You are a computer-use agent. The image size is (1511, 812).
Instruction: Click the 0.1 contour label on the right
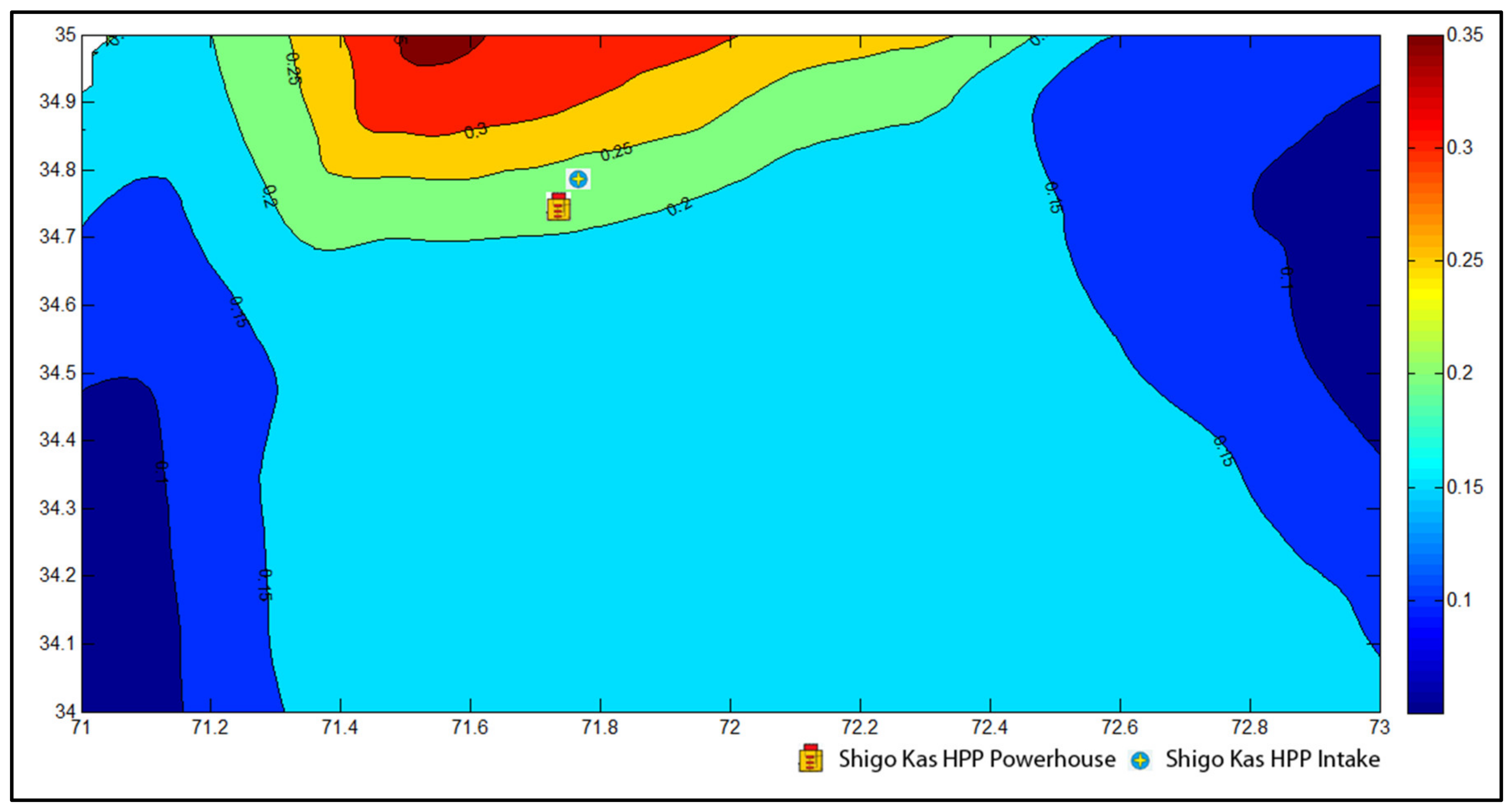(x=1286, y=279)
